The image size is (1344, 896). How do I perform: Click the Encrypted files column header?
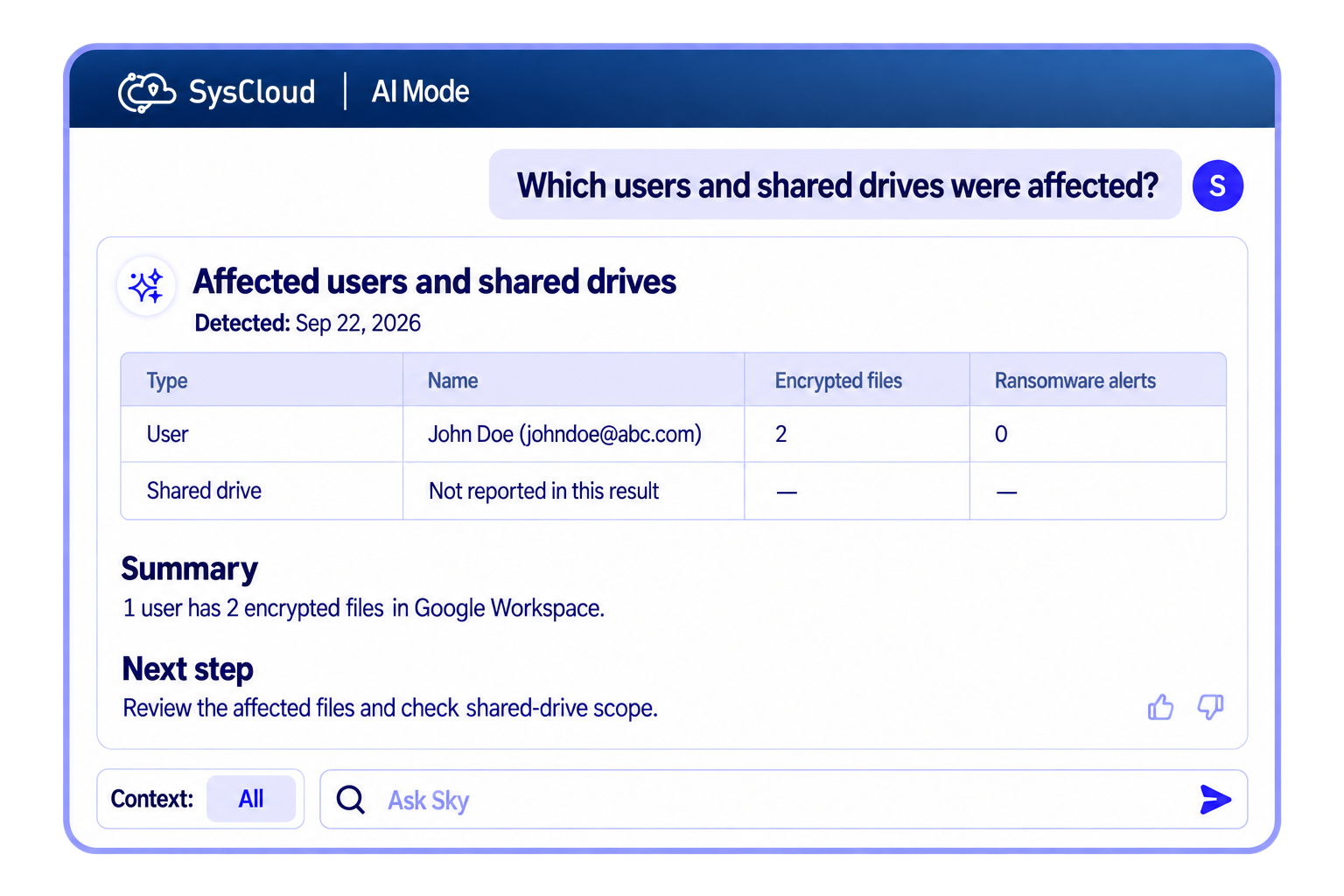(x=838, y=381)
